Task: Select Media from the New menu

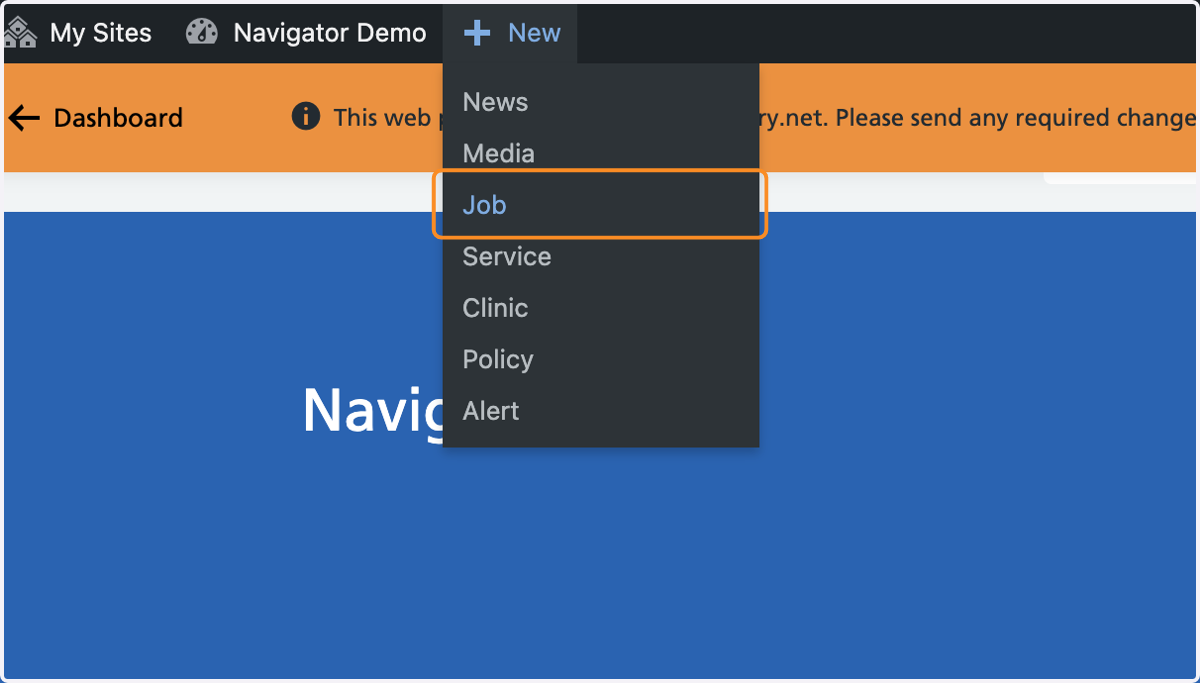Action: [601, 154]
